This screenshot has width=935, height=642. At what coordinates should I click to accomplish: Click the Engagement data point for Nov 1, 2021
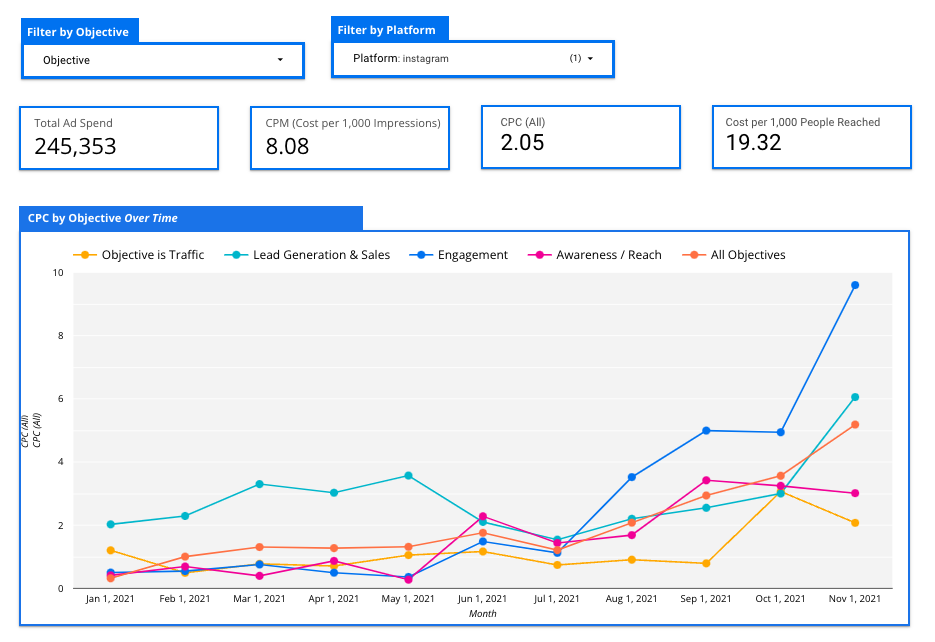point(854,285)
